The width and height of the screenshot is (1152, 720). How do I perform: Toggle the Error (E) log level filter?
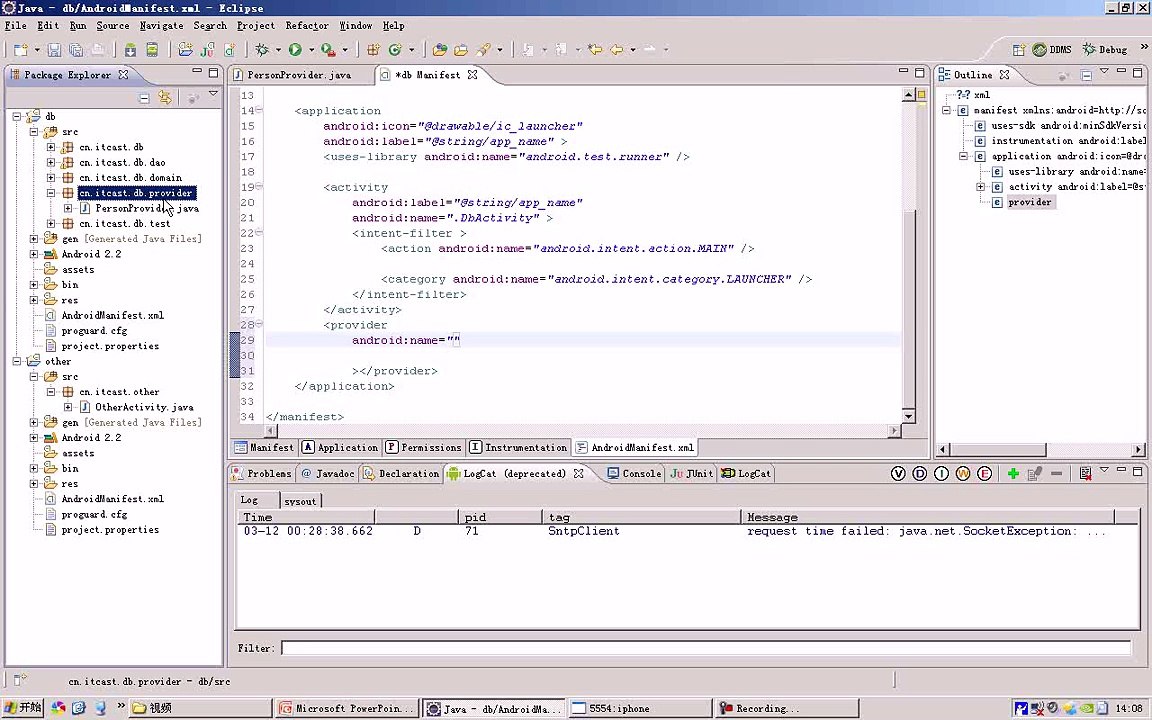[985, 474]
